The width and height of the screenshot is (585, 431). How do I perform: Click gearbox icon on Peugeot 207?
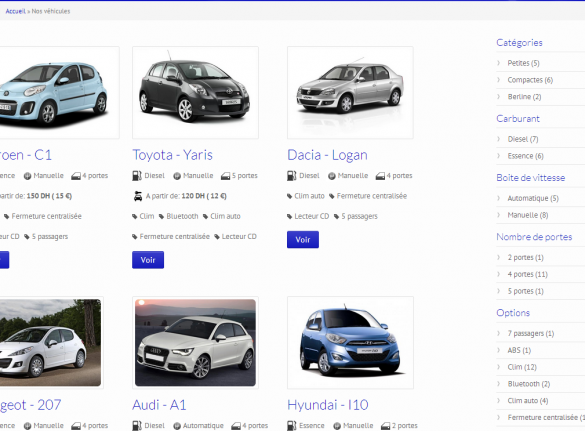27,426
